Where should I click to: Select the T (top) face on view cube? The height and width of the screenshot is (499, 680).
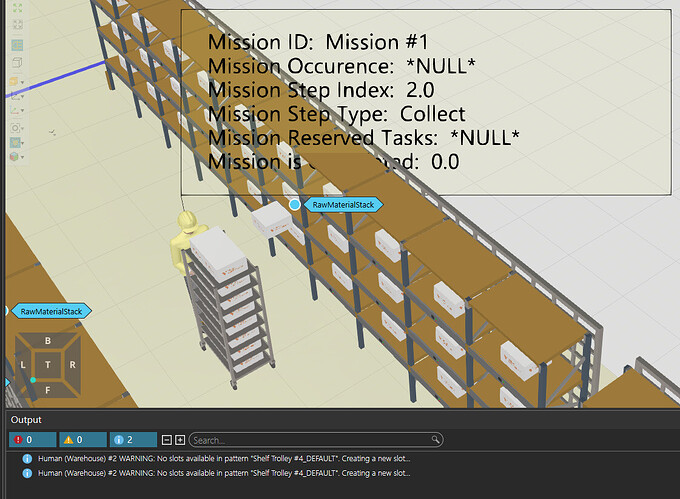[48, 365]
